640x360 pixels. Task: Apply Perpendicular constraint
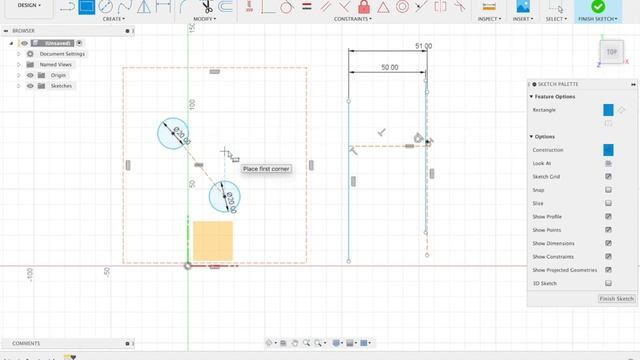344,7
